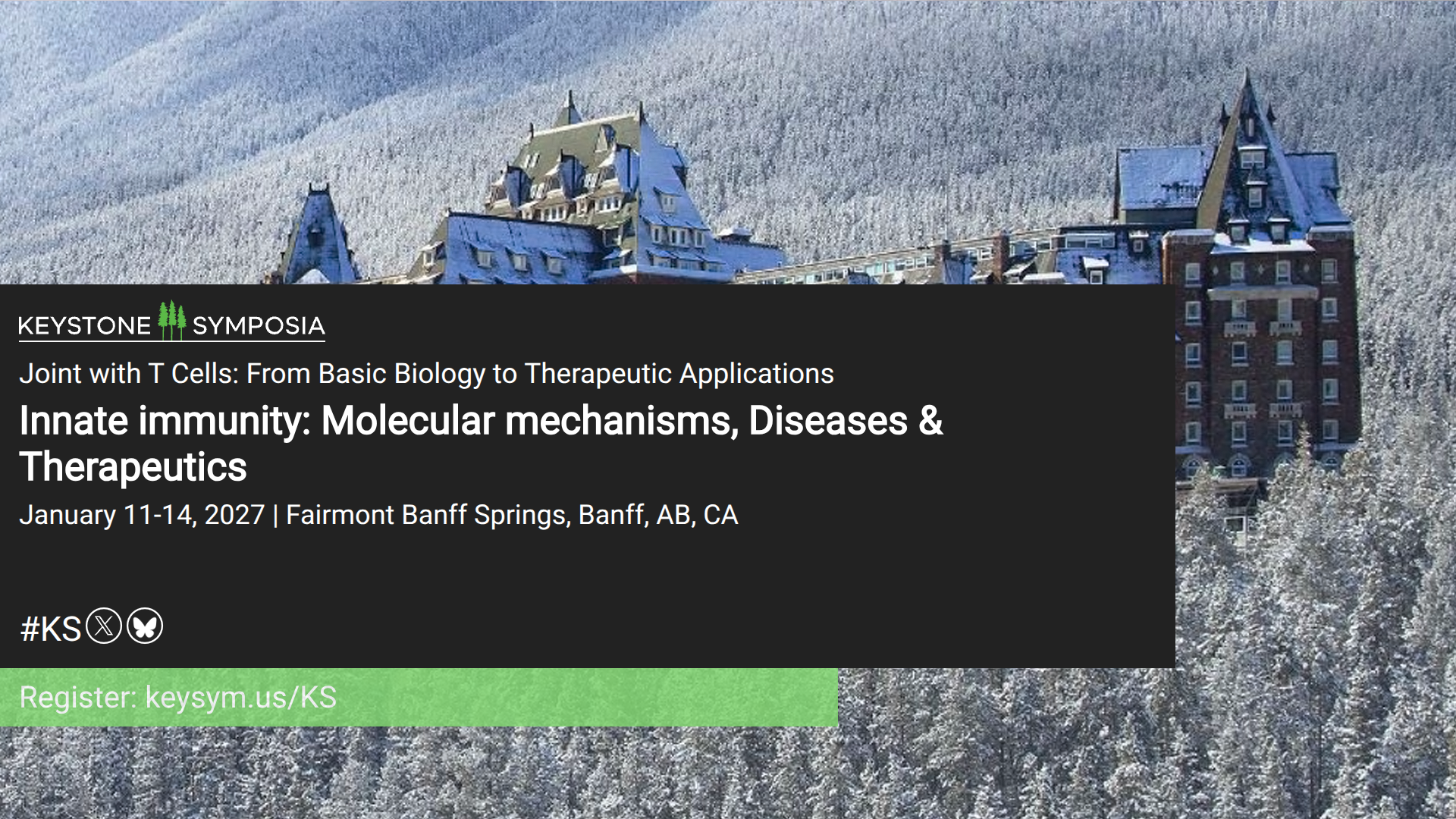Click the Bluesky butterfly icon
Image resolution: width=1456 pixels, height=819 pixels.
pyautogui.click(x=145, y=626)
